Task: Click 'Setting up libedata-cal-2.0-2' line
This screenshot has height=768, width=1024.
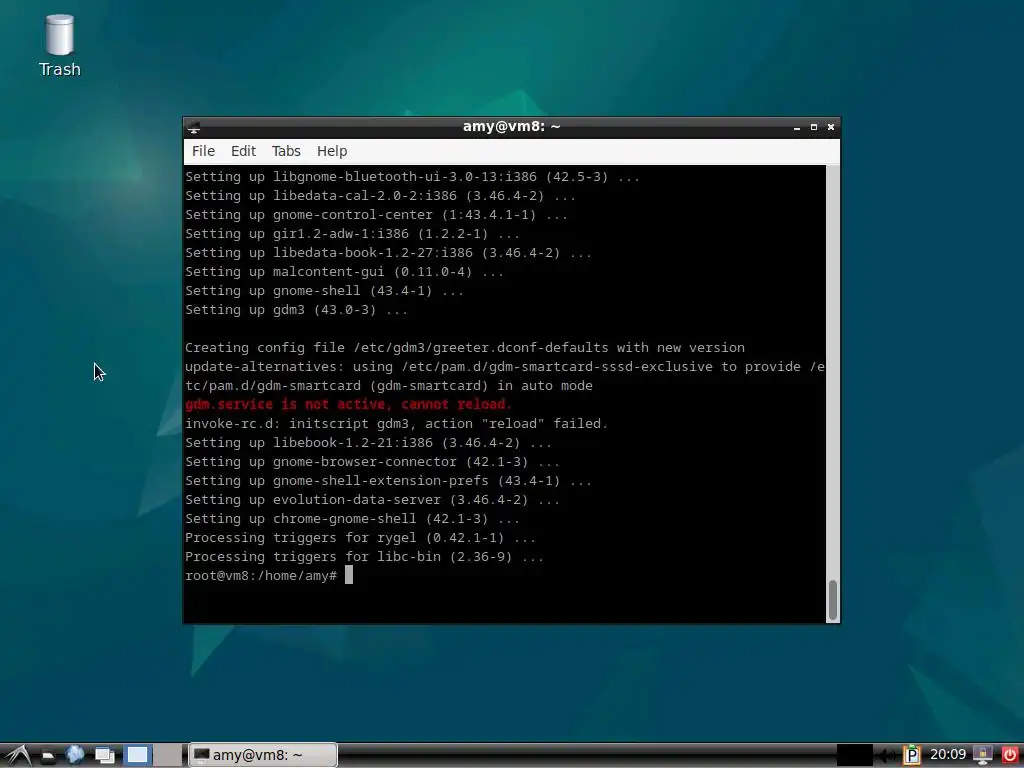Action: point(380,195)
